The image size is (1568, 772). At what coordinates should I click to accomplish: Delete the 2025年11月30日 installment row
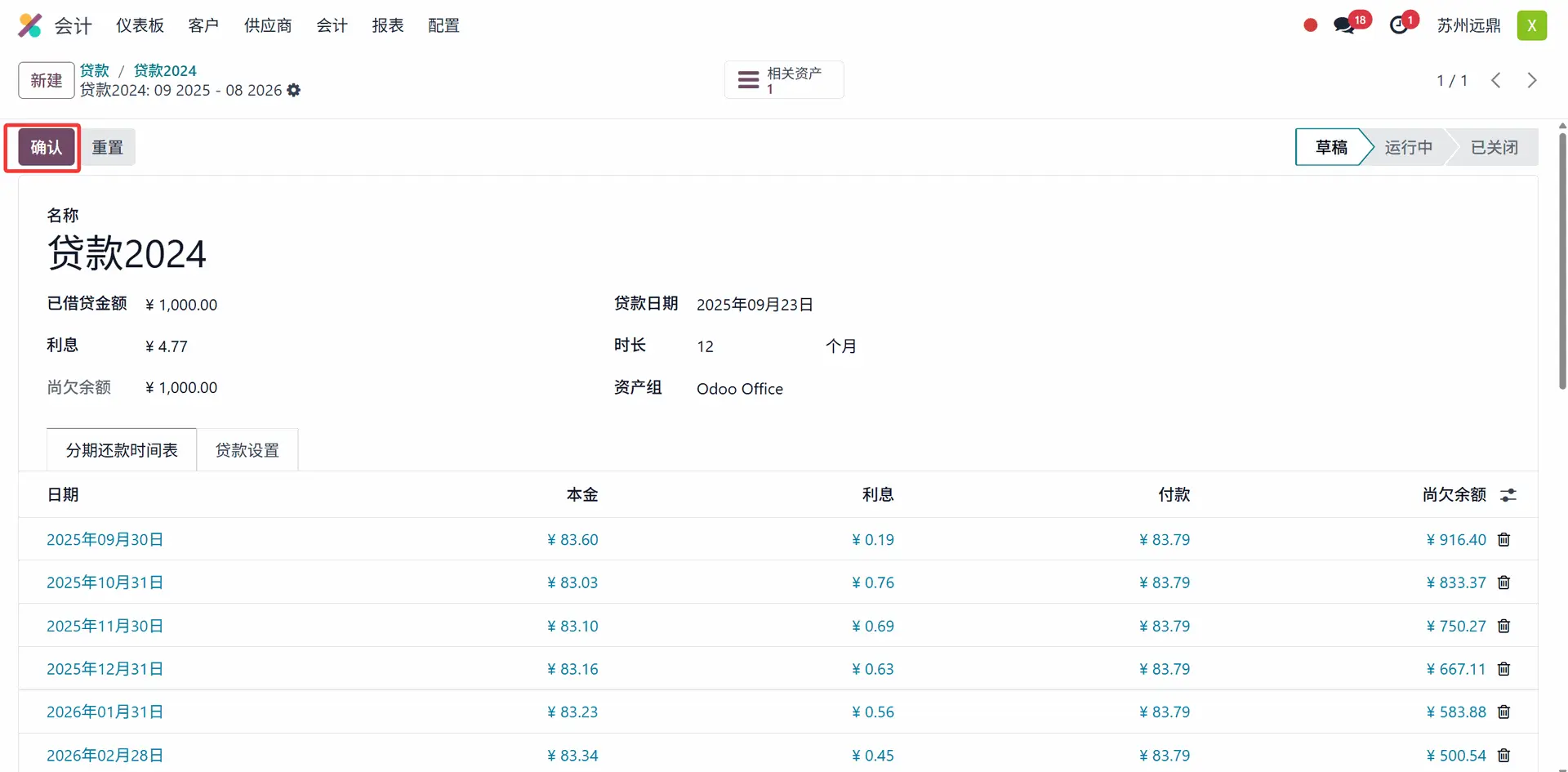click(1503, 627)
